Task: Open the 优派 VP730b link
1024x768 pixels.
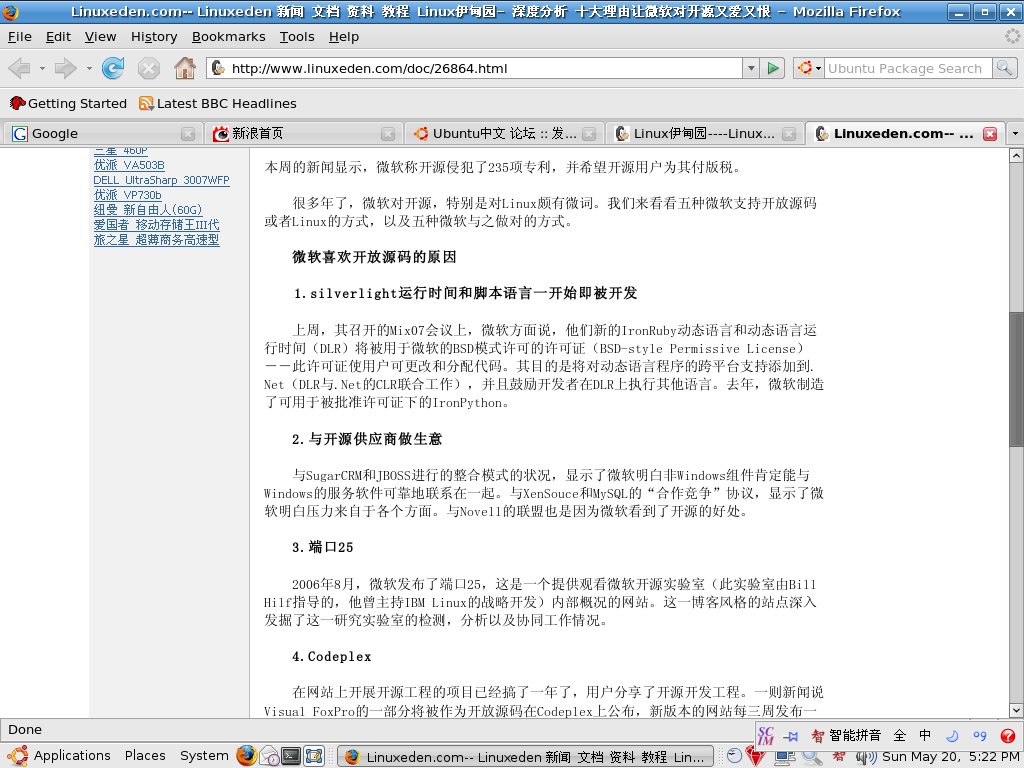Action: 127,195
